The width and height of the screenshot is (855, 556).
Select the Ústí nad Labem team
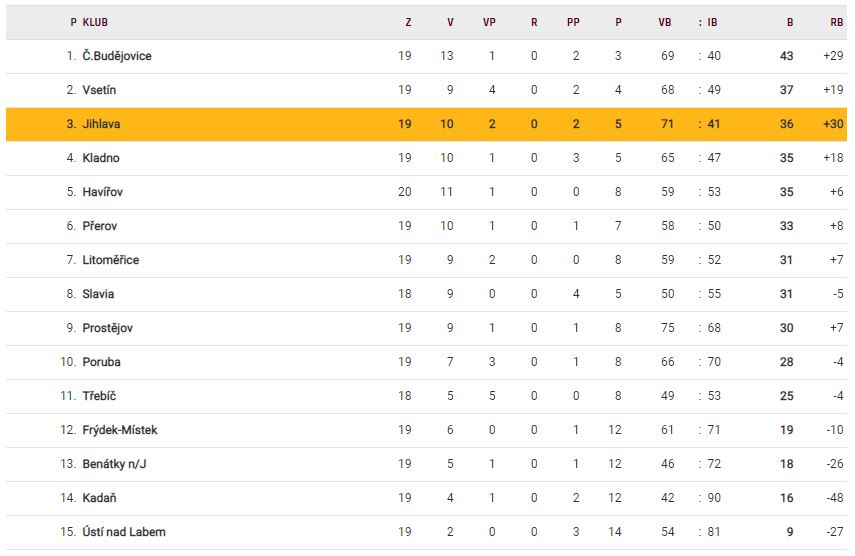[124, 532]
